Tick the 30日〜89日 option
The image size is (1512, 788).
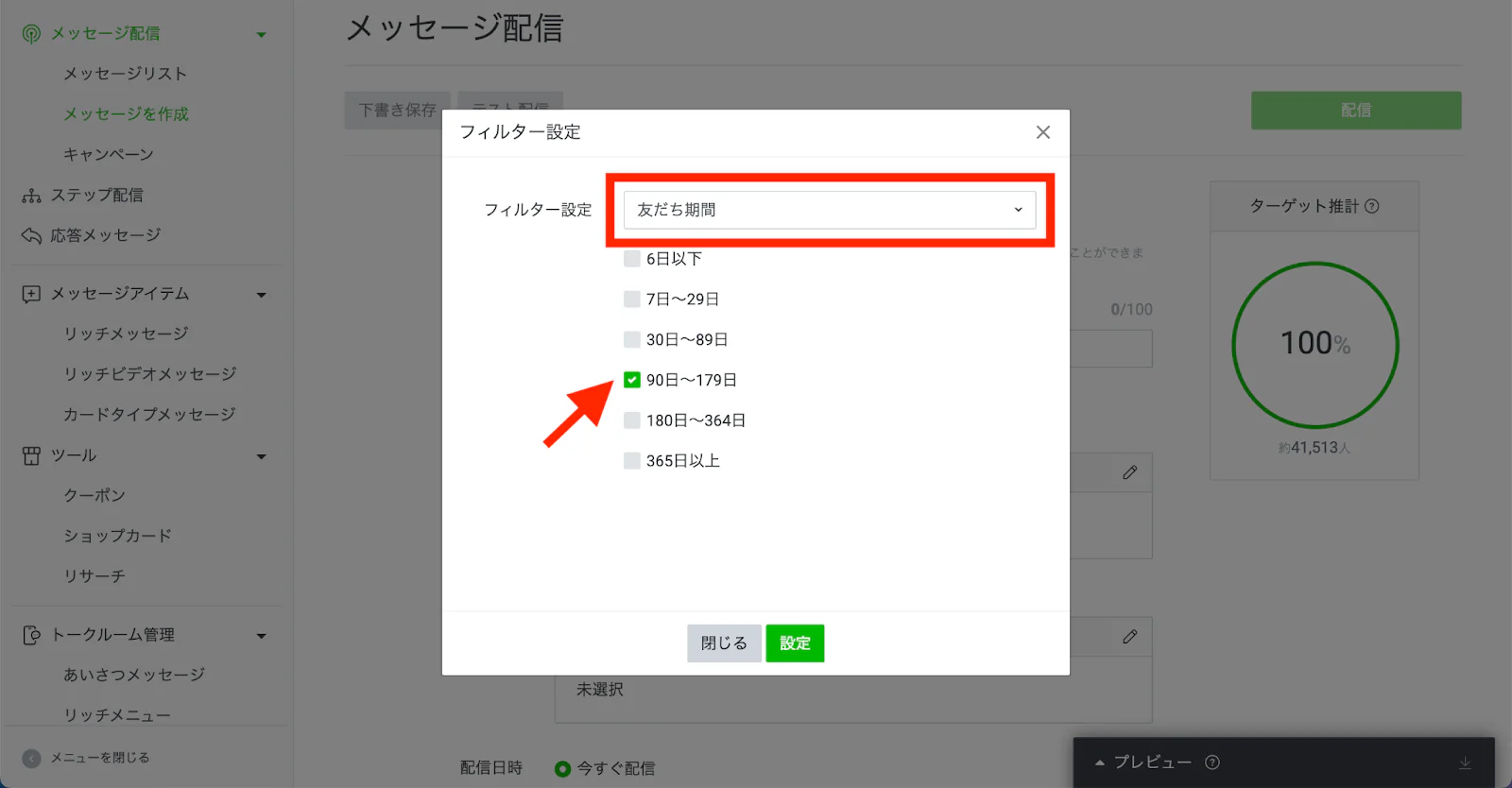pyautogui.click(x=632, y=339)
